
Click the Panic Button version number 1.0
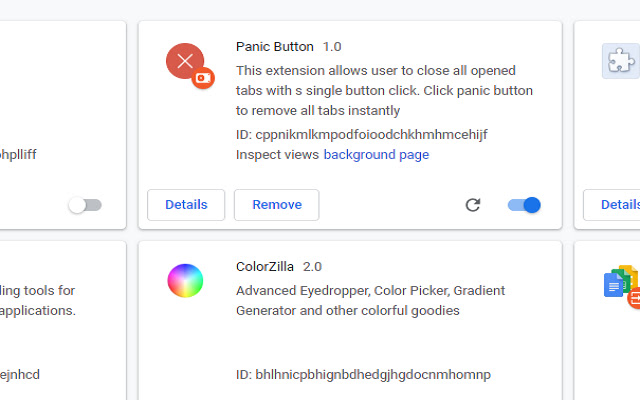pyautogui.click(x=332, y=47)
